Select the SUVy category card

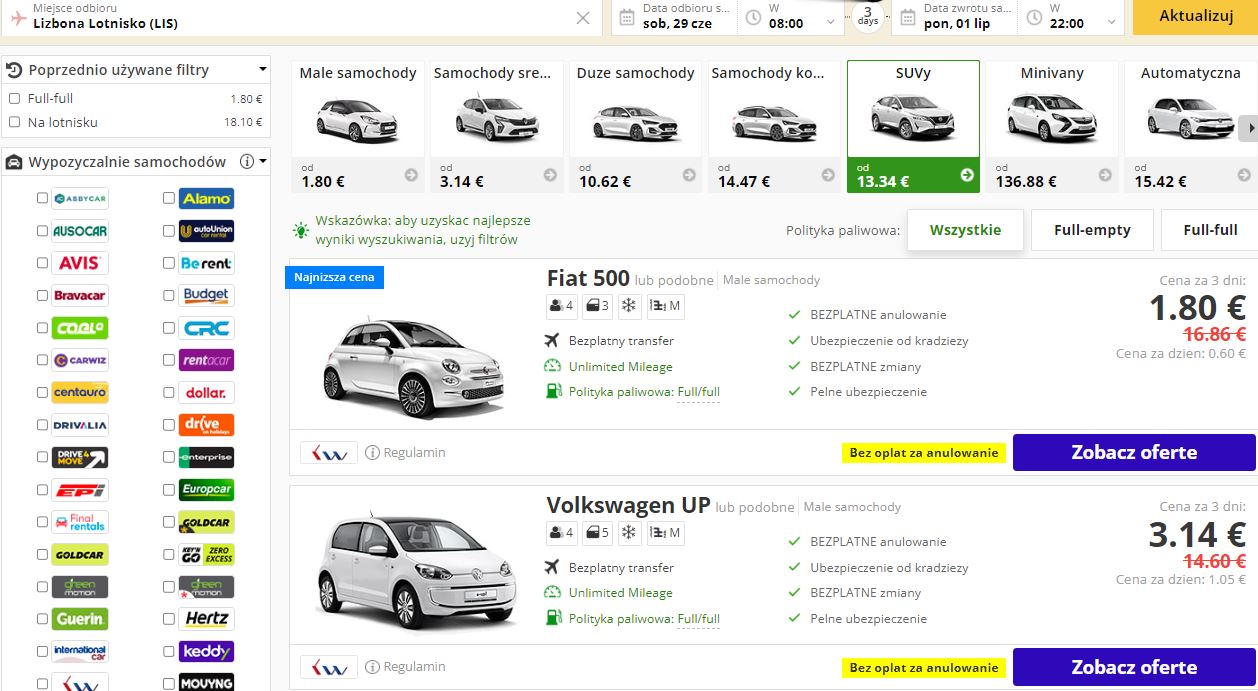[913, 126]
